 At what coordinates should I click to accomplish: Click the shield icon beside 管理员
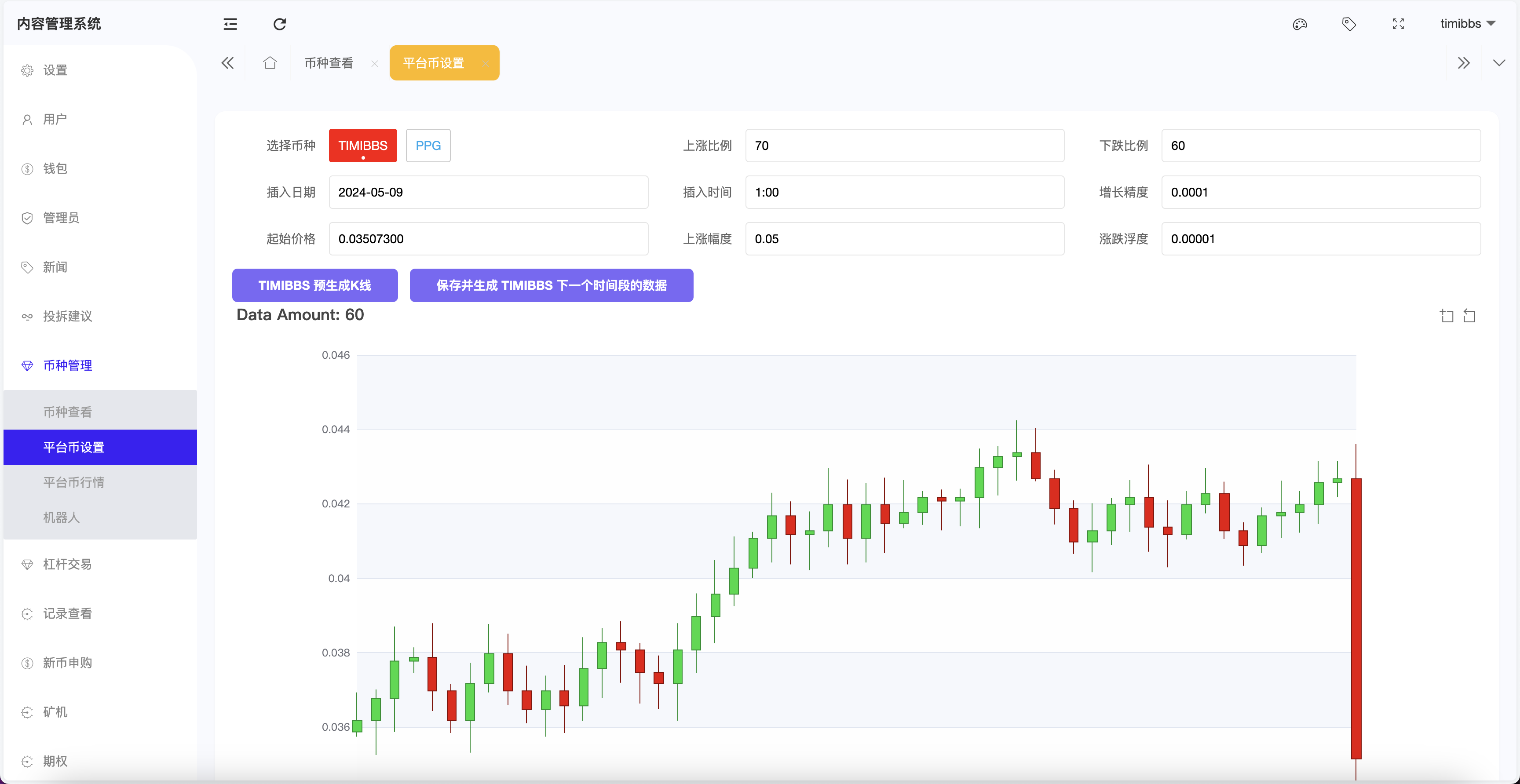(27, 218)
